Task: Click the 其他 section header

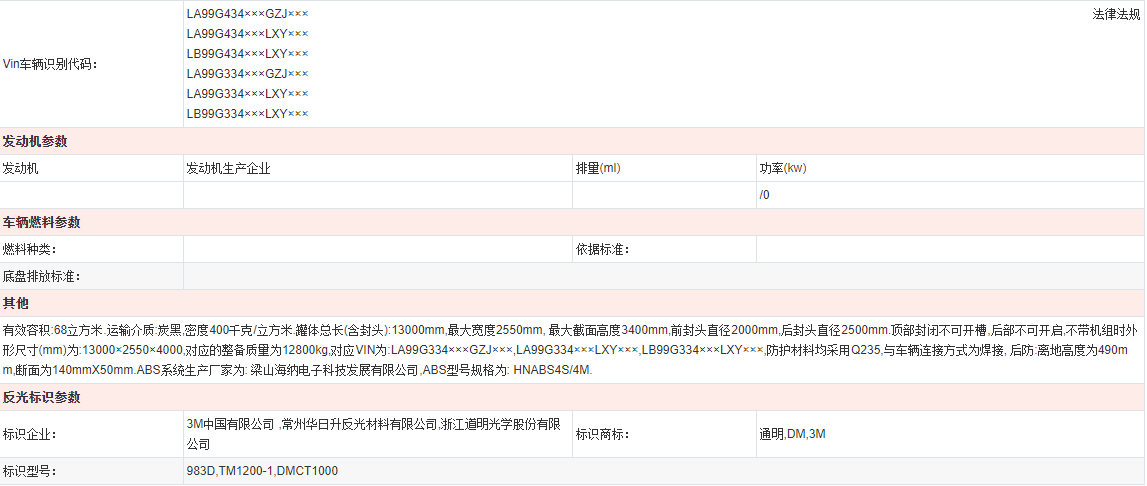Action: [16, 303]
